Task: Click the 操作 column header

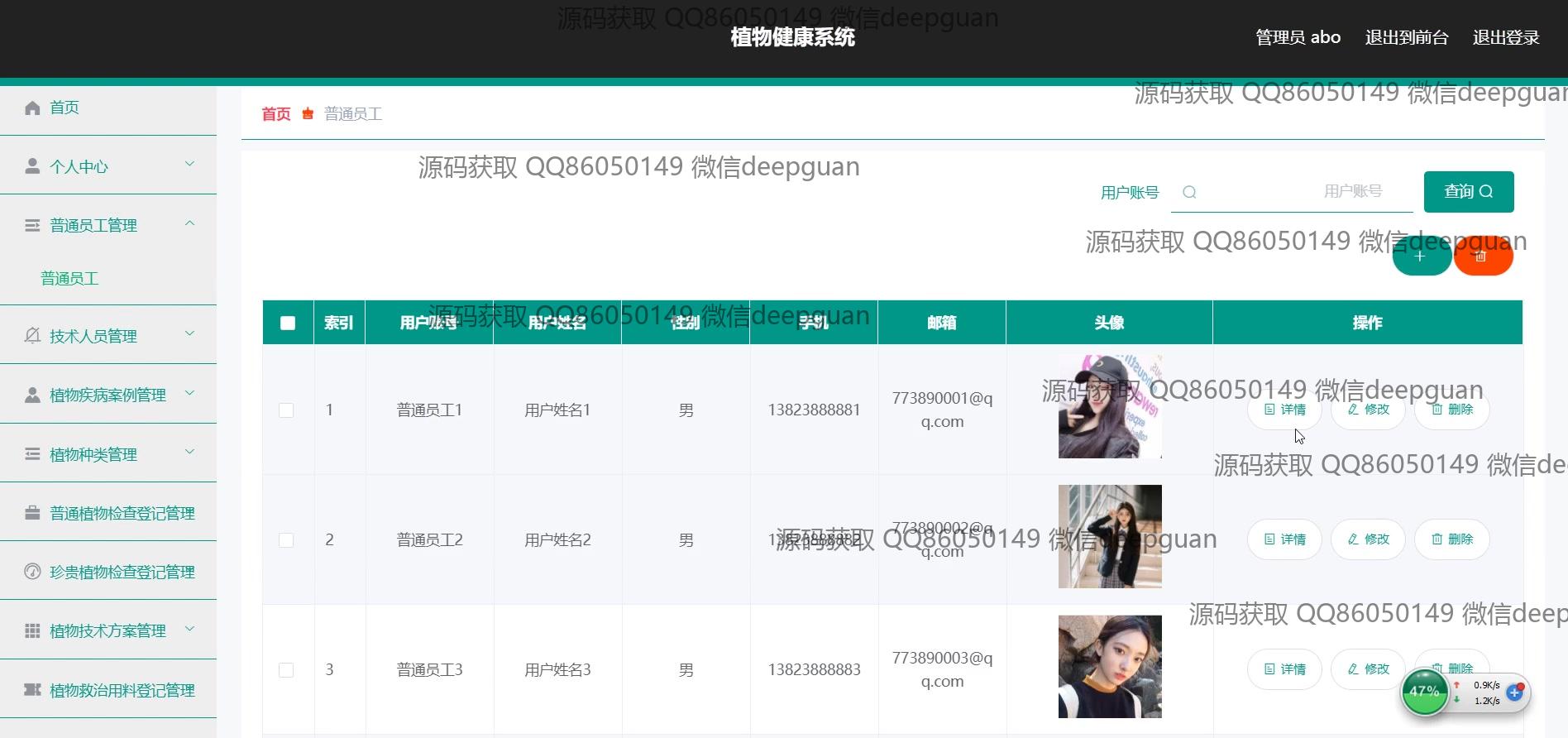Action: point(1368,323)
